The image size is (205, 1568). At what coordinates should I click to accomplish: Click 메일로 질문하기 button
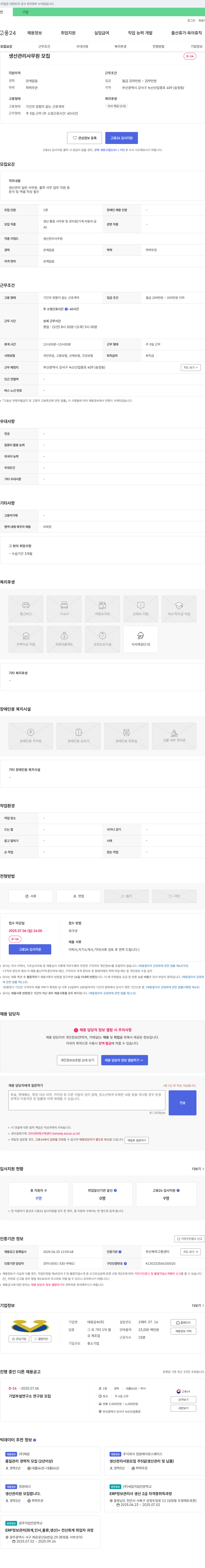point(137,1140)
